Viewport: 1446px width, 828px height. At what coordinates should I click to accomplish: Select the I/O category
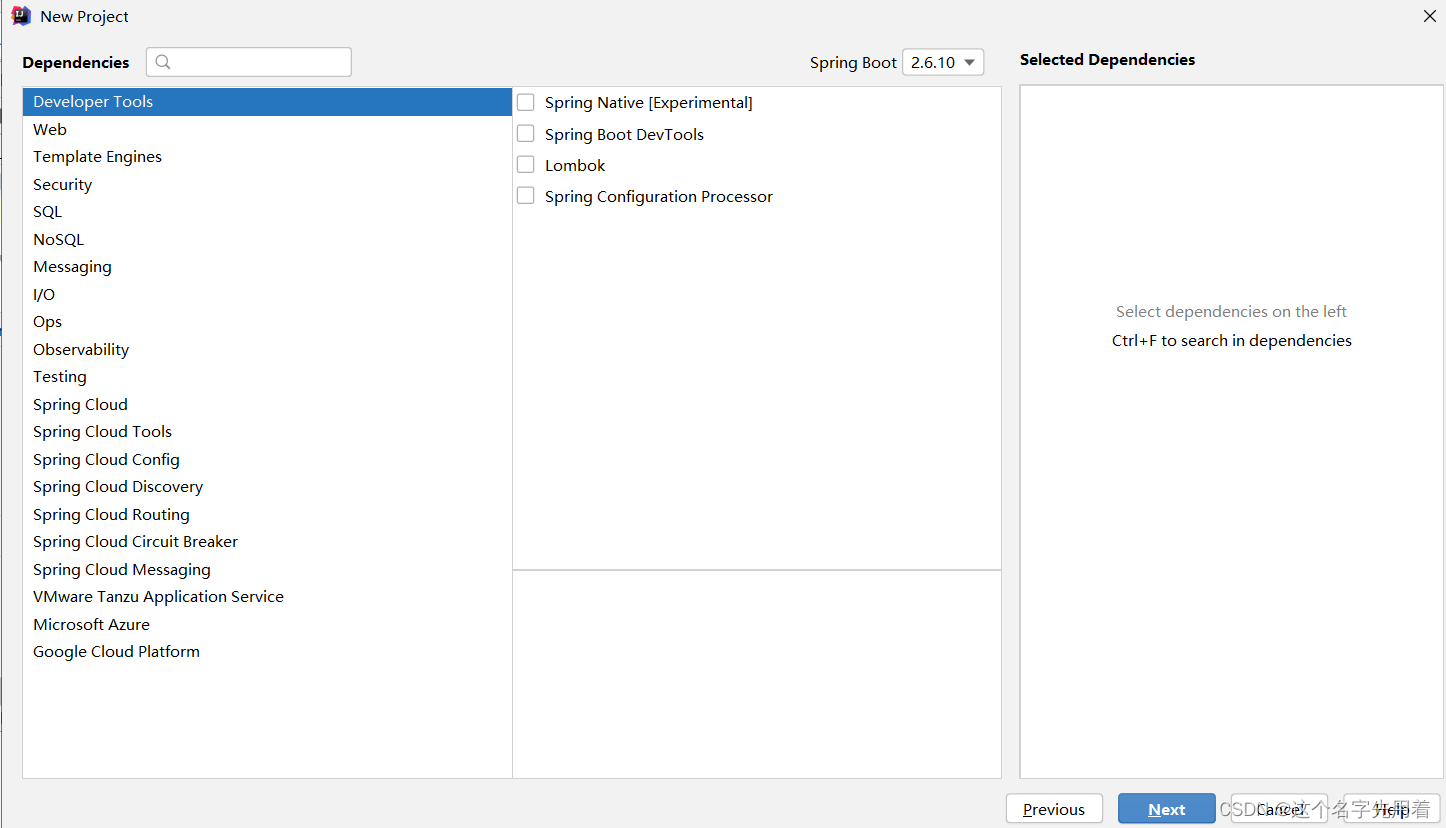click(x=267, y=294)
